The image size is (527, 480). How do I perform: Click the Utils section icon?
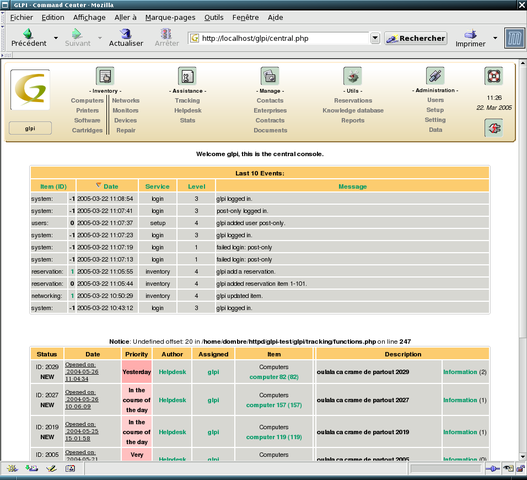tap(353, 76)
